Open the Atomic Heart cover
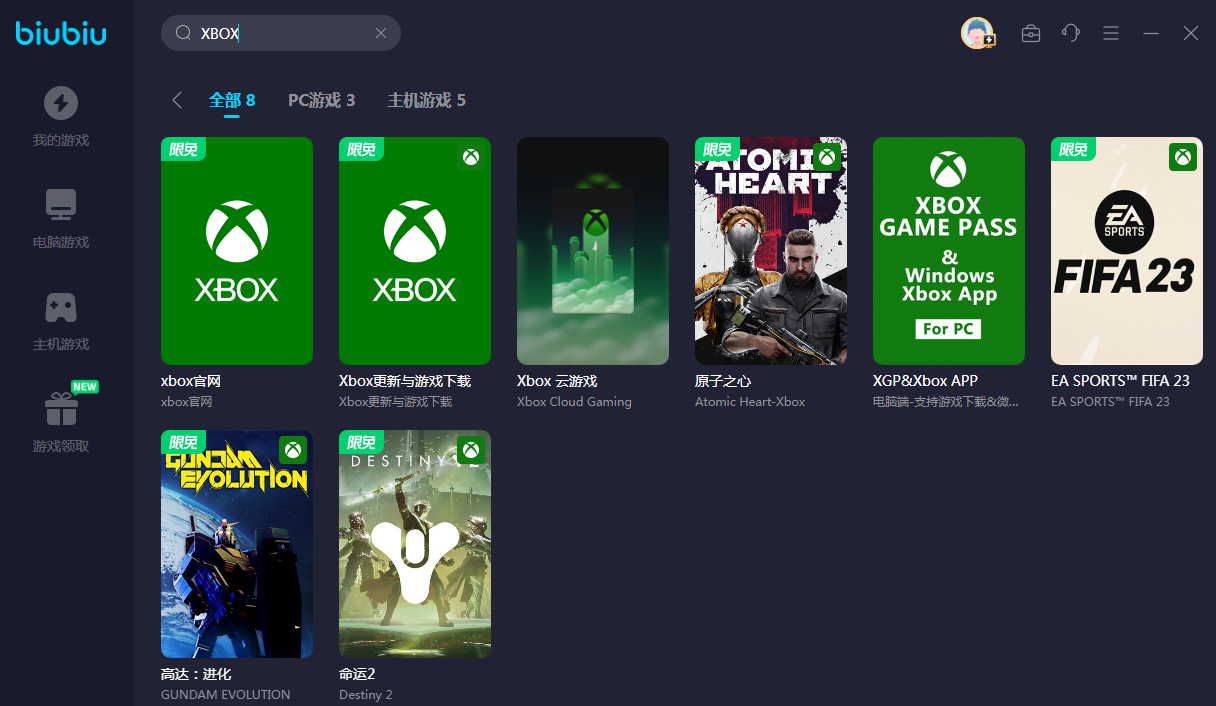 pos(771,251)
